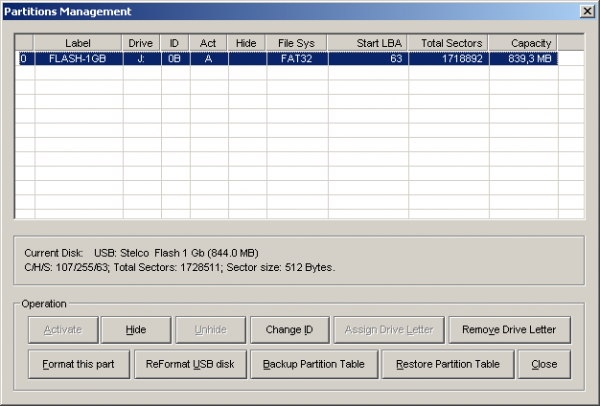
Task: Click the 839,3 MB capacity cell
Action: click(x=523, y=59)
